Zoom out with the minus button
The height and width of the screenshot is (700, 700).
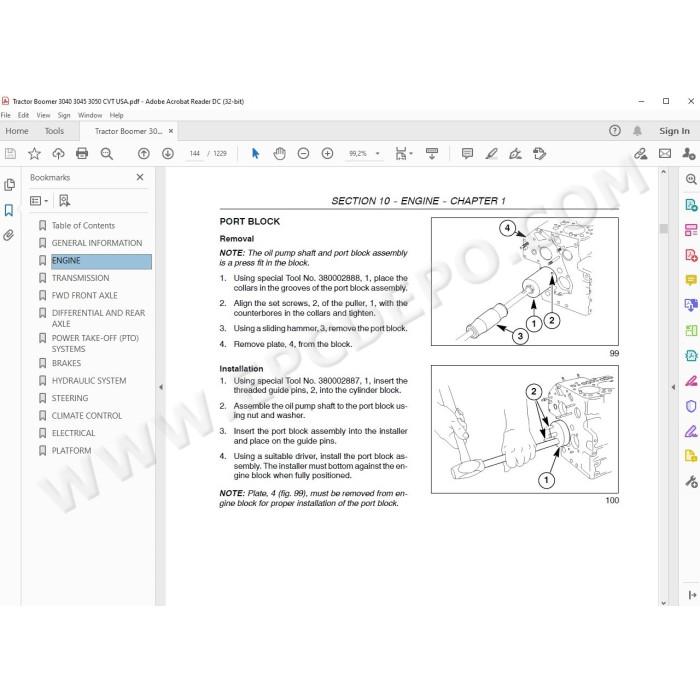click(304, 154)
